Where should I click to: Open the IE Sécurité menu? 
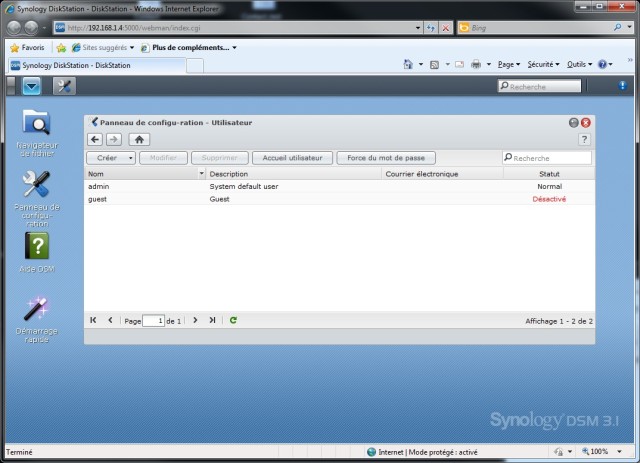point(543,64)
